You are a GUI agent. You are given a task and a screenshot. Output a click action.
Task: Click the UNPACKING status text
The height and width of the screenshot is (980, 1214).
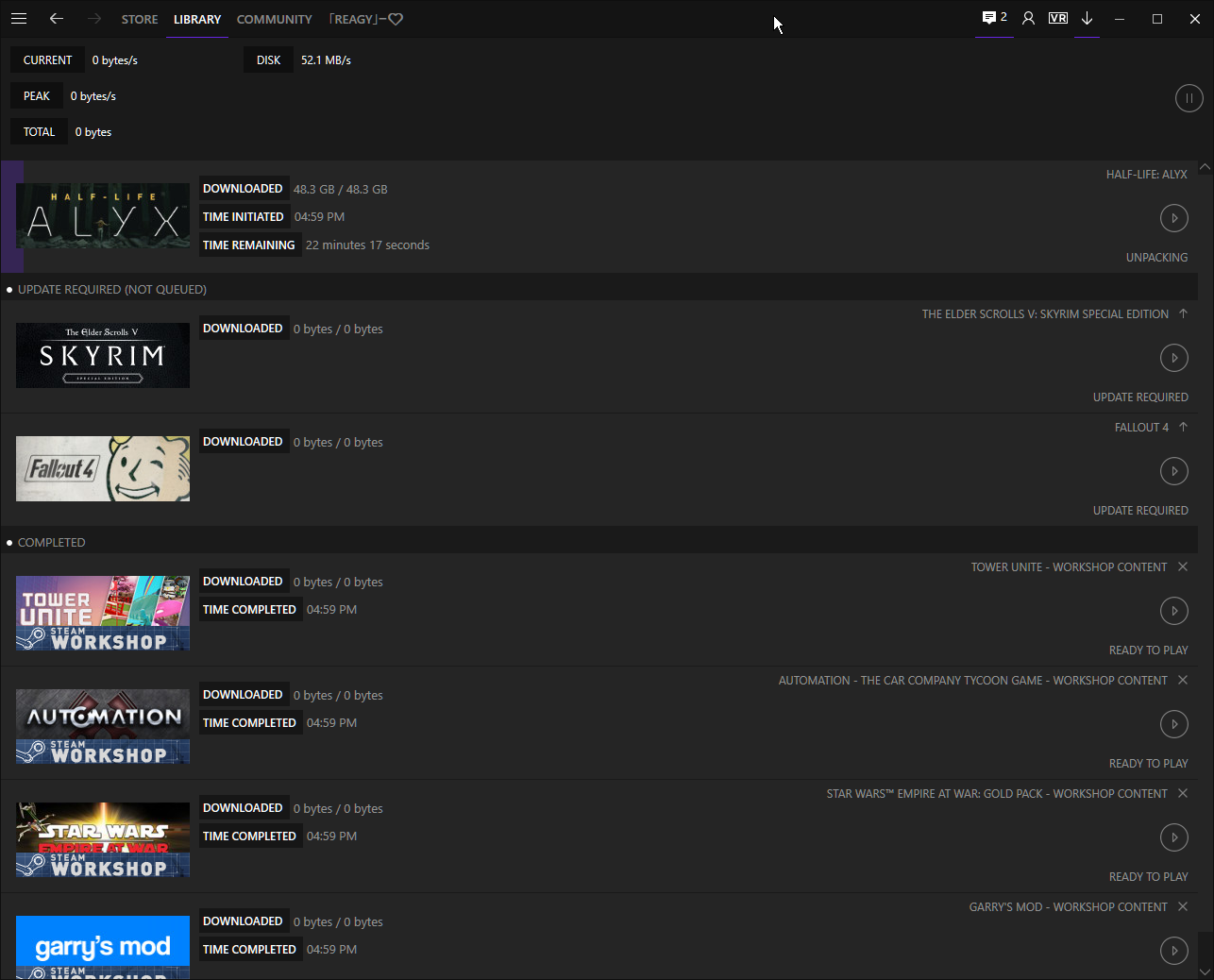click(x=1157, y=258)
